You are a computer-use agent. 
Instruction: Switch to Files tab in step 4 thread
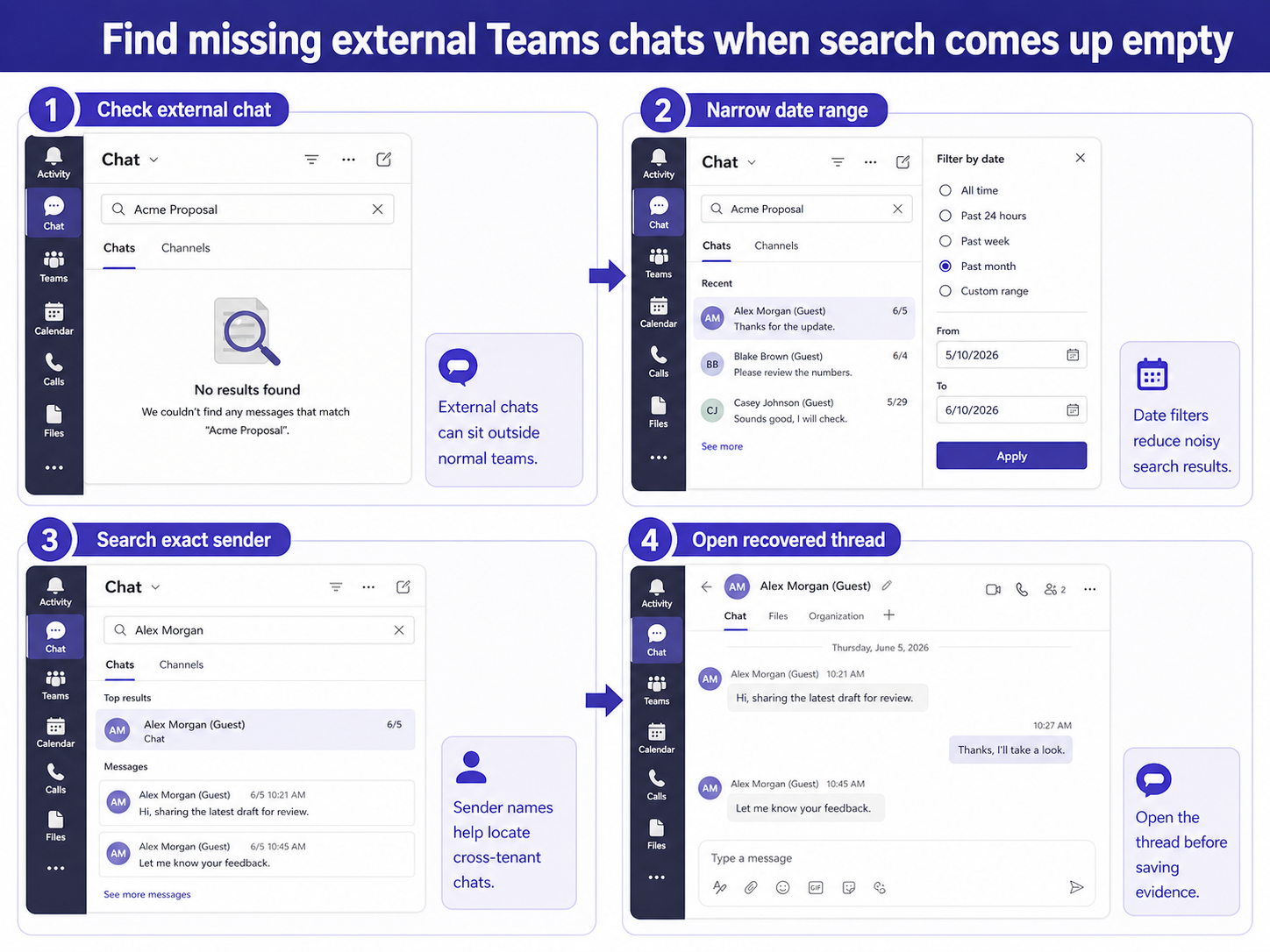tap(778, 616)
